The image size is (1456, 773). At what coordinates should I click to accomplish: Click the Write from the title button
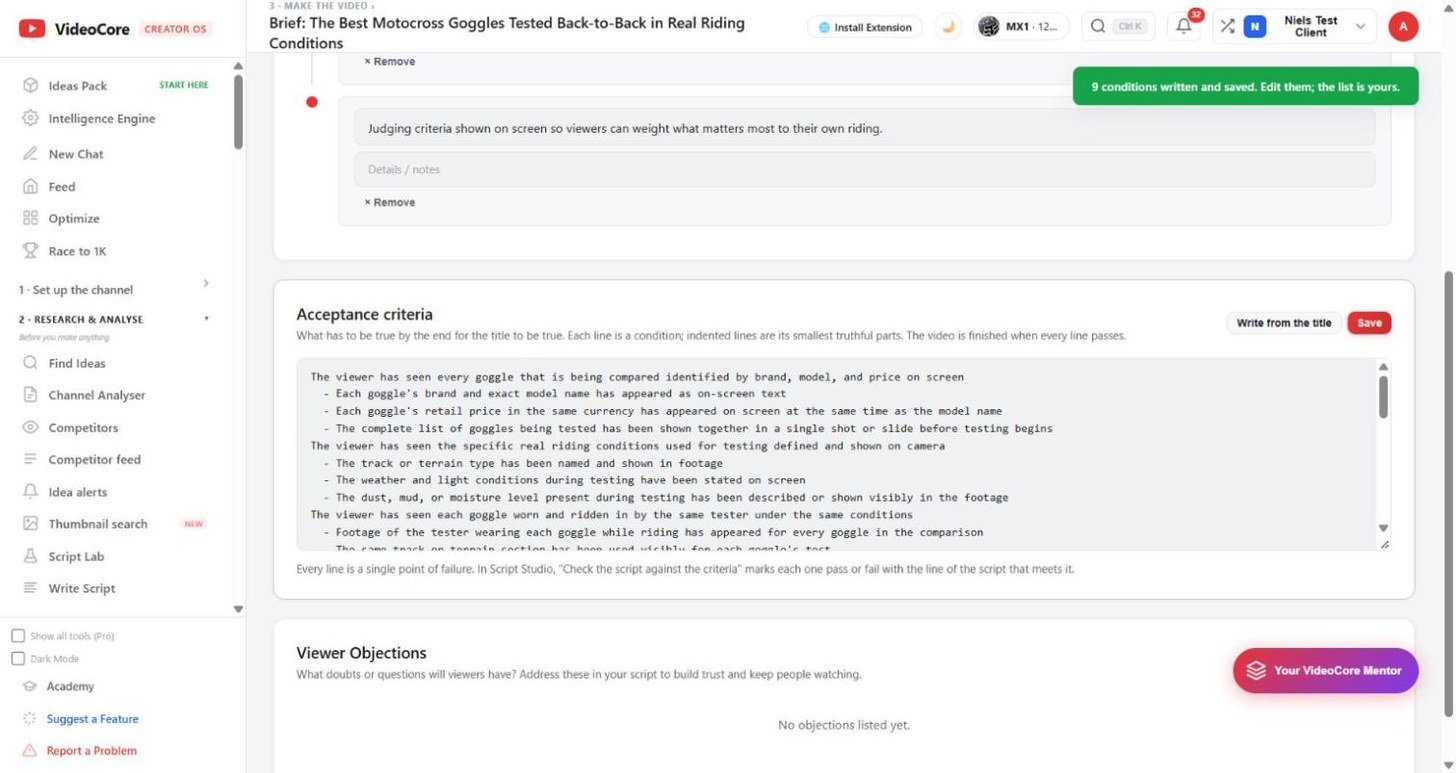click(x=1284, y=323)
